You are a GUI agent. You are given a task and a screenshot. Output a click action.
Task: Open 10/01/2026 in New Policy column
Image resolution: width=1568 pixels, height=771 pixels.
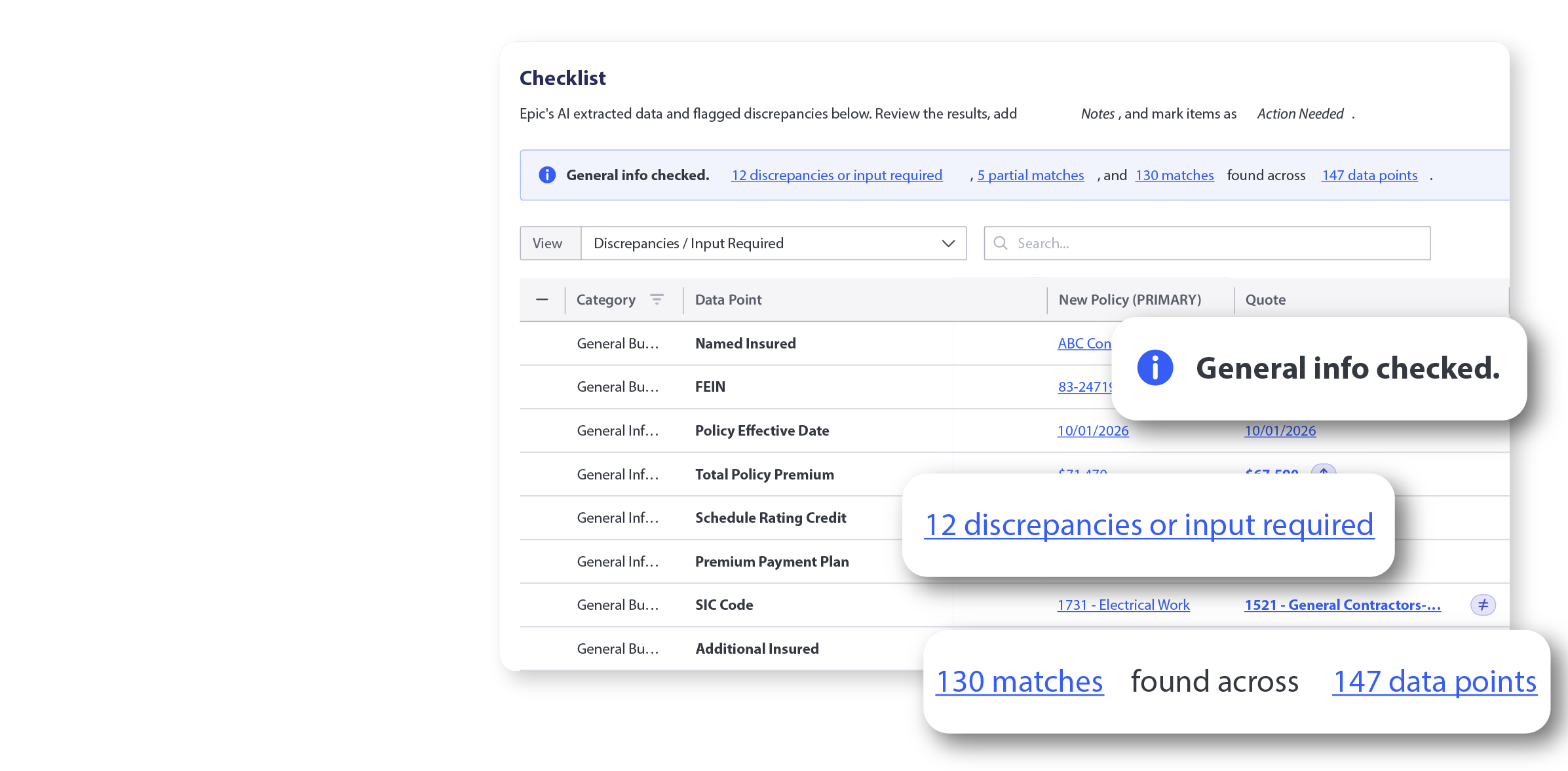coord(1093,430)
